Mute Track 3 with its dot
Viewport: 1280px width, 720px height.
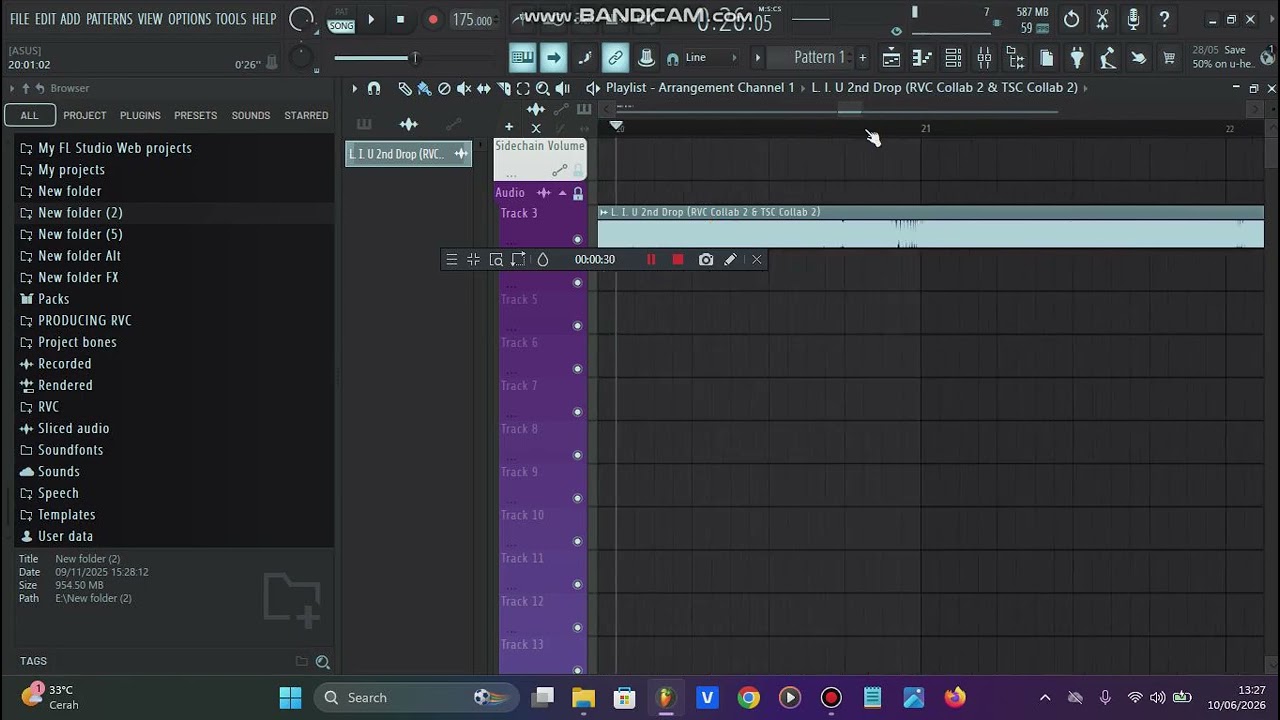(577, 239)
